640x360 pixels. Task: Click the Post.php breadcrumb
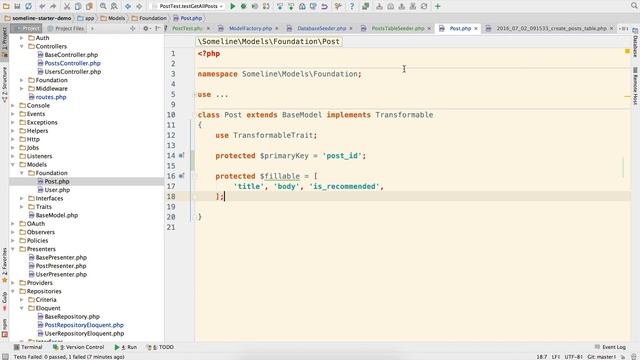pos(188,18)
